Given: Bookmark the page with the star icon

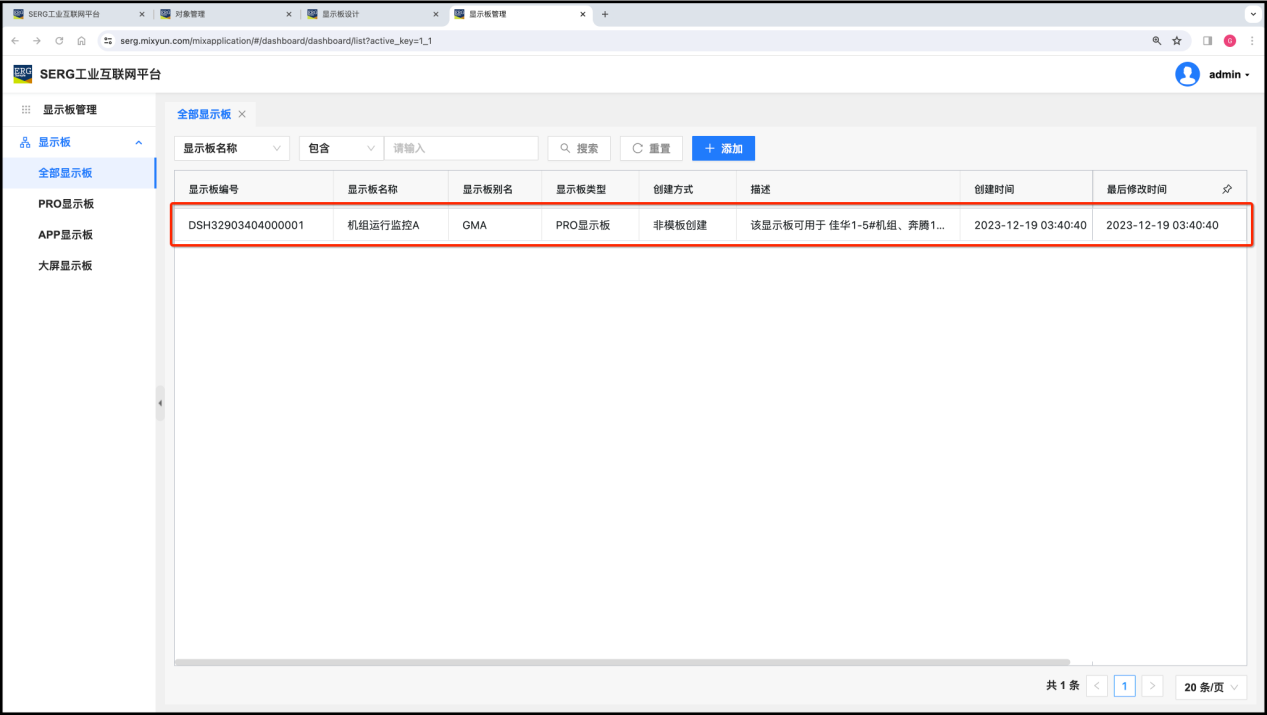Looking at the screenshot, I should (x=1177, y=41).
